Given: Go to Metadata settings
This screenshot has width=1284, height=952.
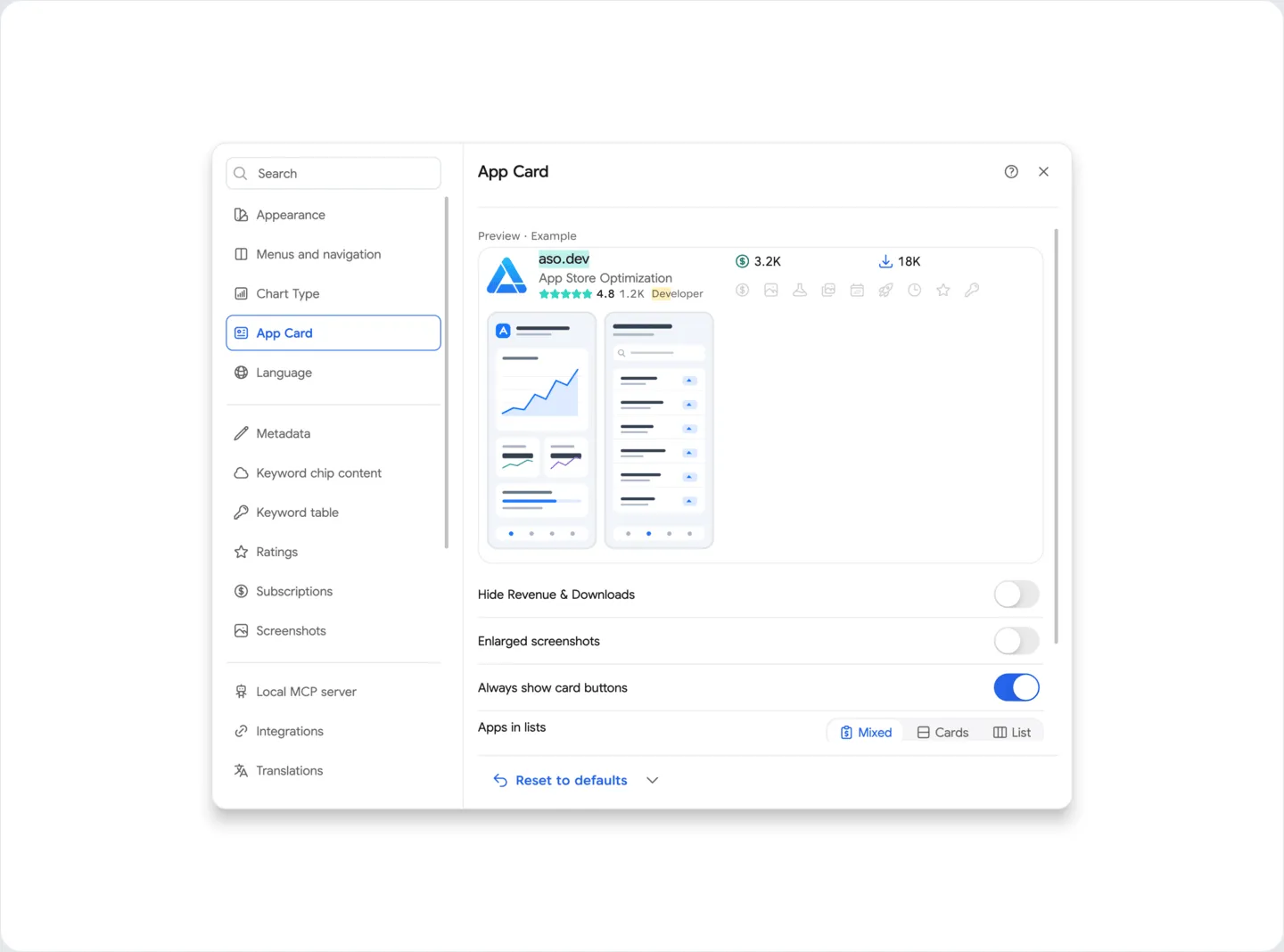Looking at the screenshot, I should (333, 433).
